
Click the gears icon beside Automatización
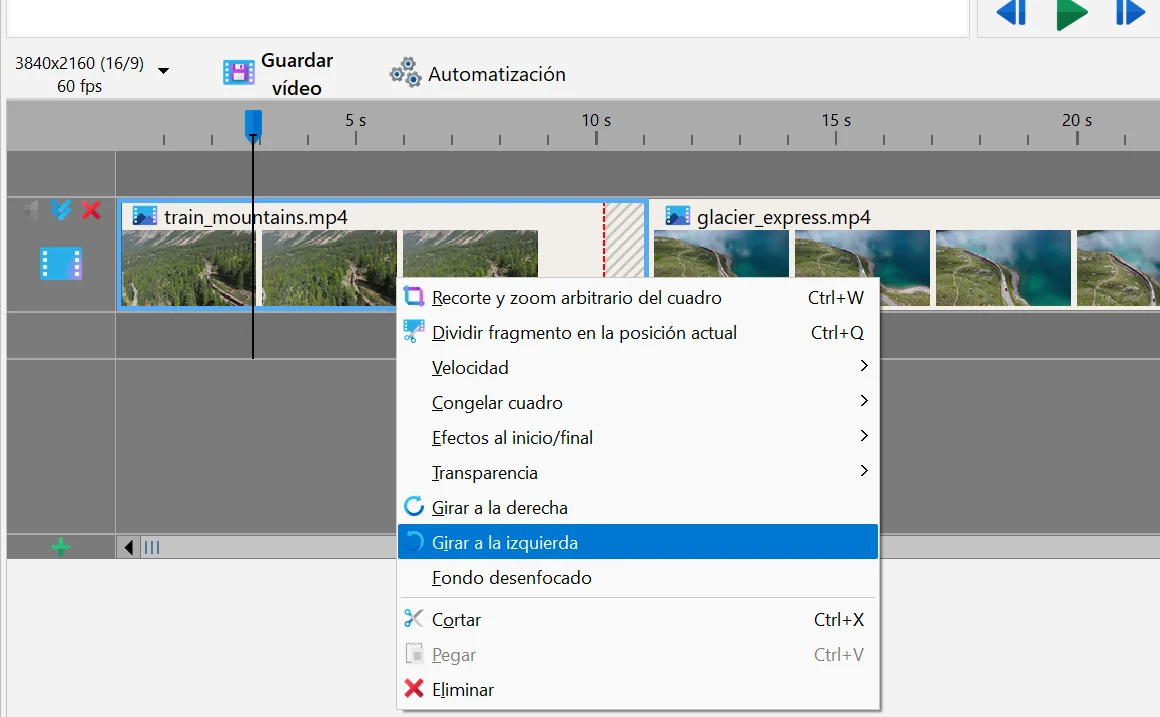(405, 73)
